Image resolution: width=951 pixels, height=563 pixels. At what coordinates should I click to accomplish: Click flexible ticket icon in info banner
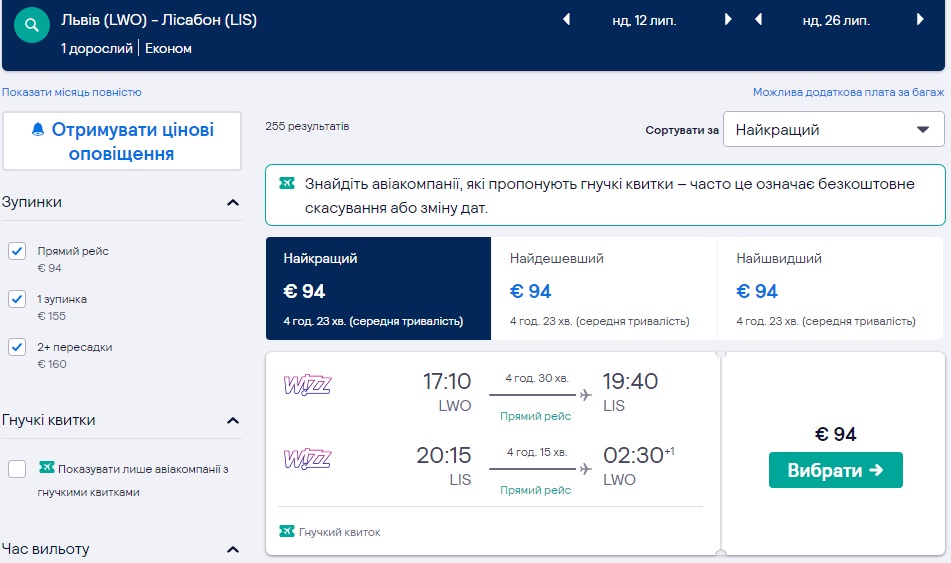287,183
